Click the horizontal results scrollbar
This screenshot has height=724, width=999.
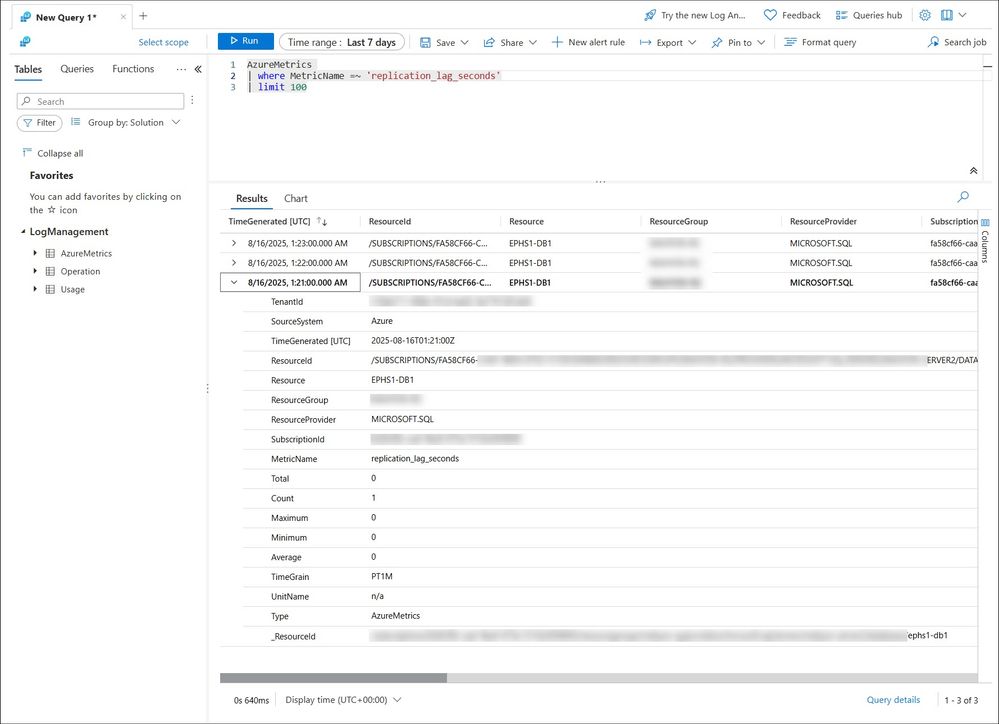(333, 678)
